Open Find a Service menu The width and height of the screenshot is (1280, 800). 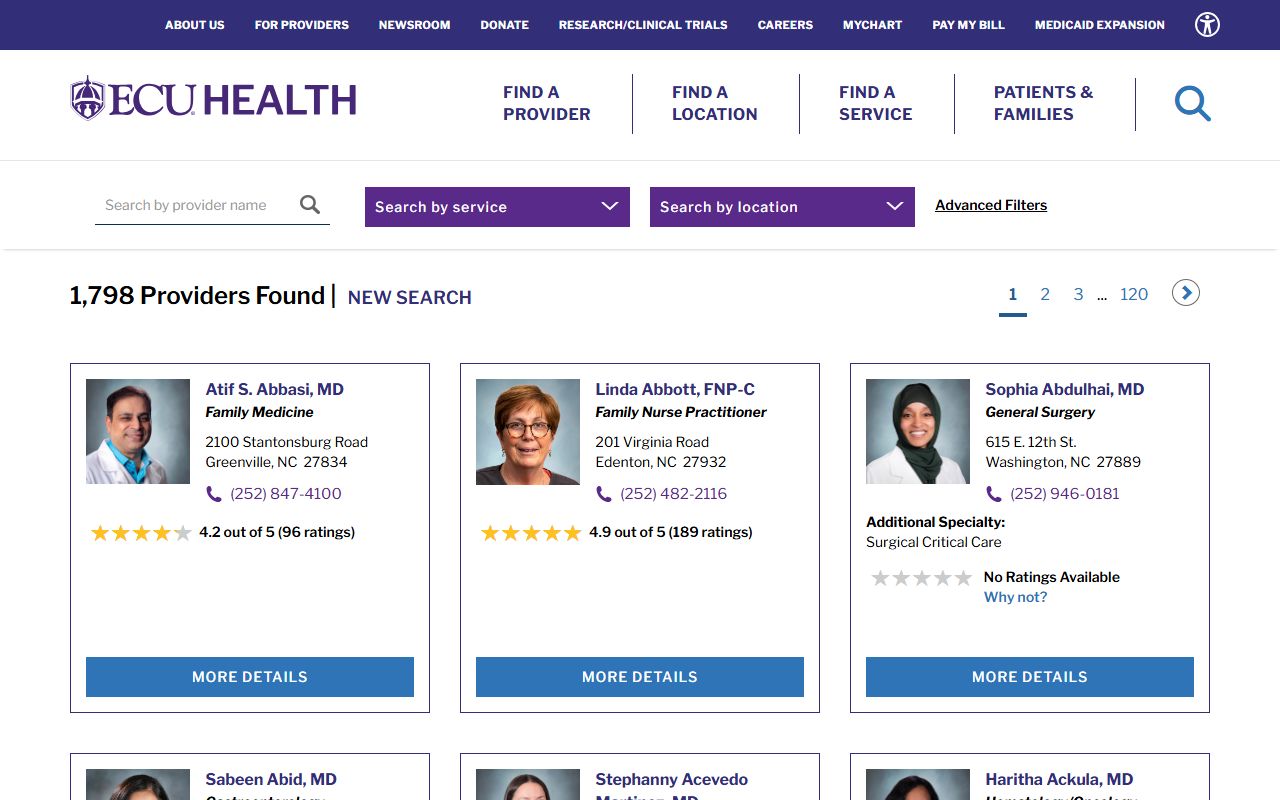click(x=875, y=103)
